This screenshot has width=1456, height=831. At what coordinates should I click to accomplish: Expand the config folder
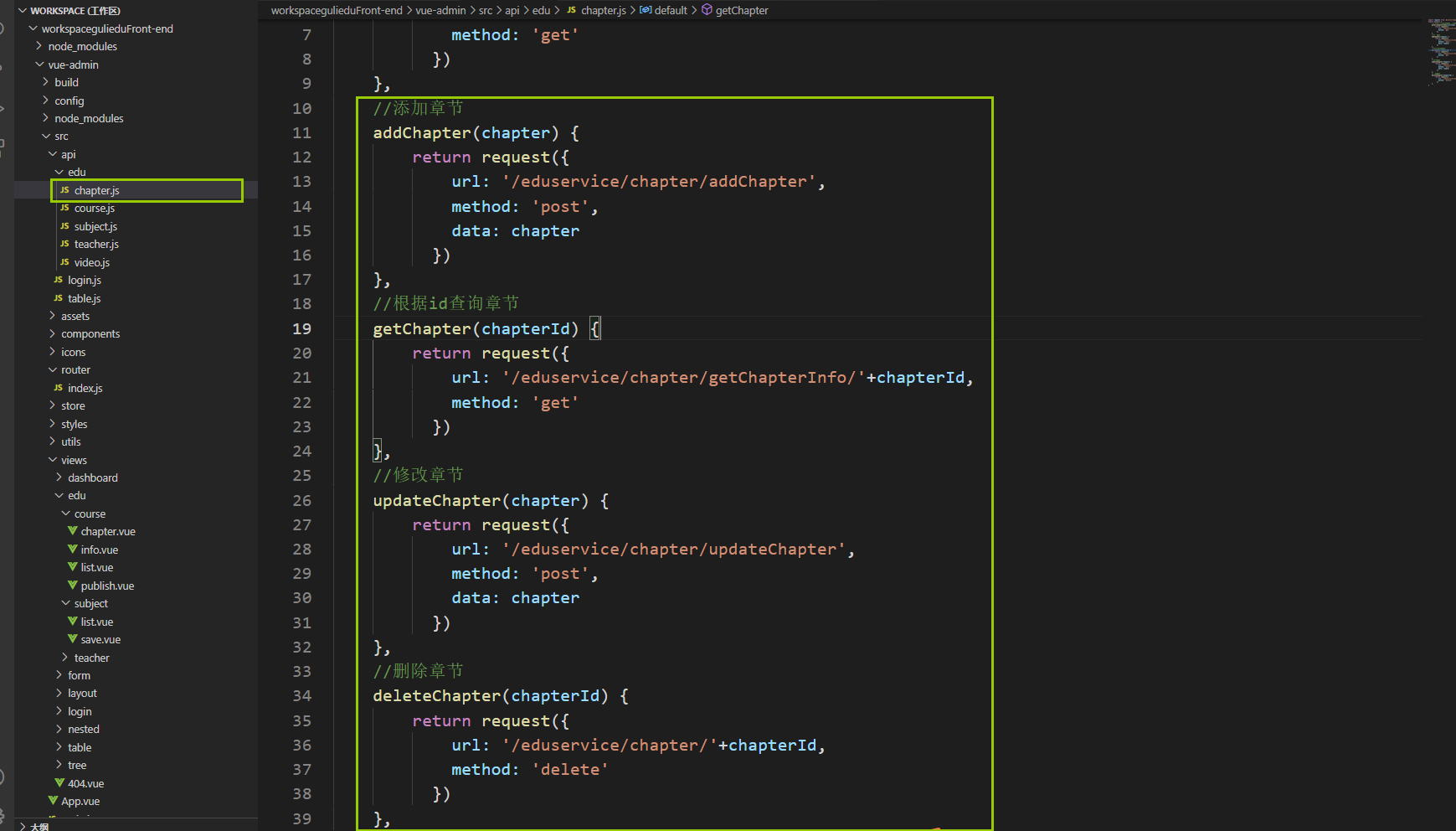pos(46,101)
